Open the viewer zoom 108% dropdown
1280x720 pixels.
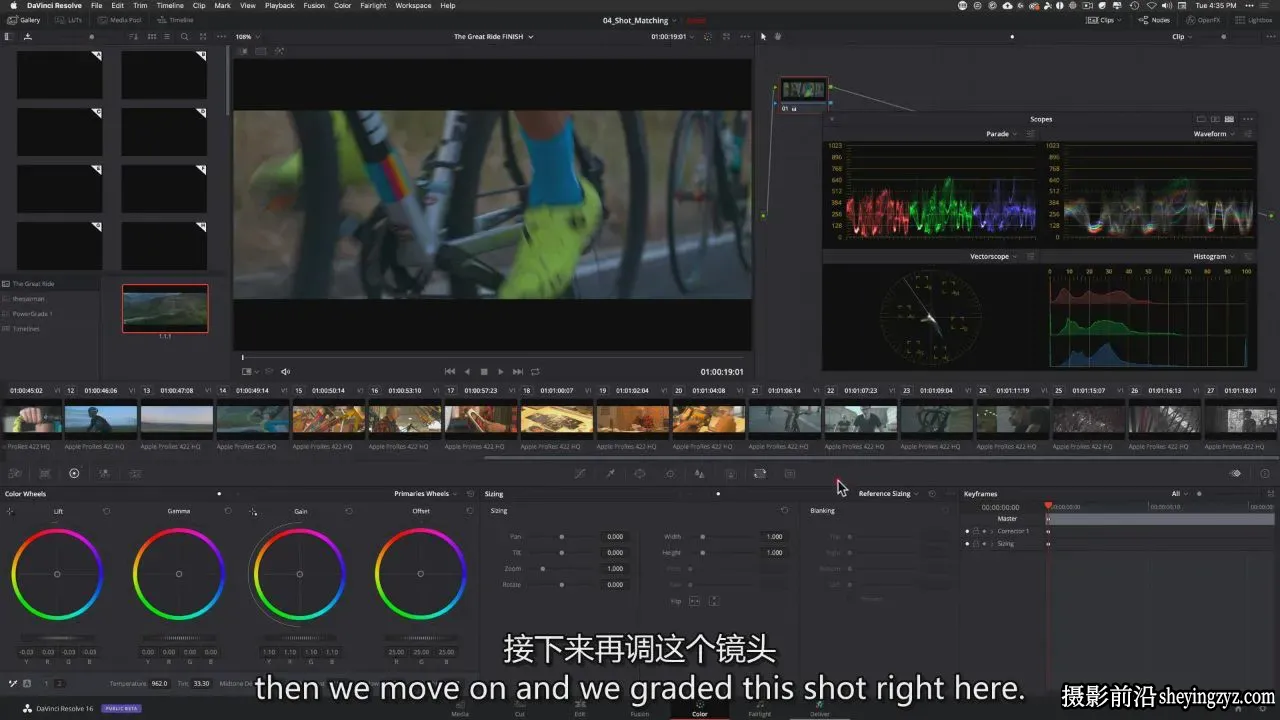(x=246, y=37)
